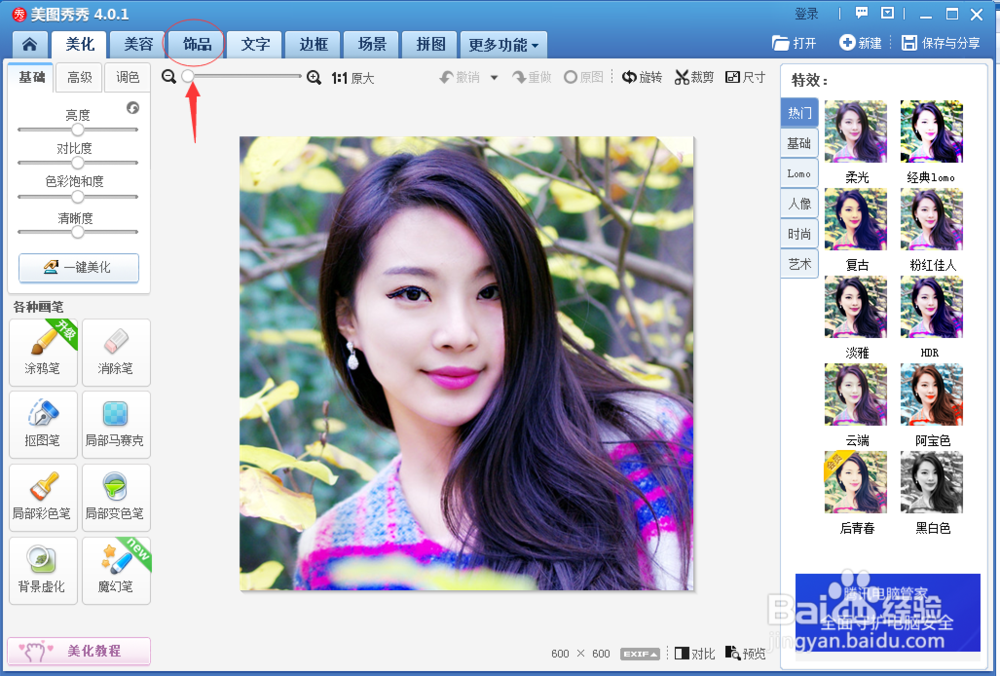Open the 尺寸 resize tool
1000x676 pixels.
click(x=746, y=77)
